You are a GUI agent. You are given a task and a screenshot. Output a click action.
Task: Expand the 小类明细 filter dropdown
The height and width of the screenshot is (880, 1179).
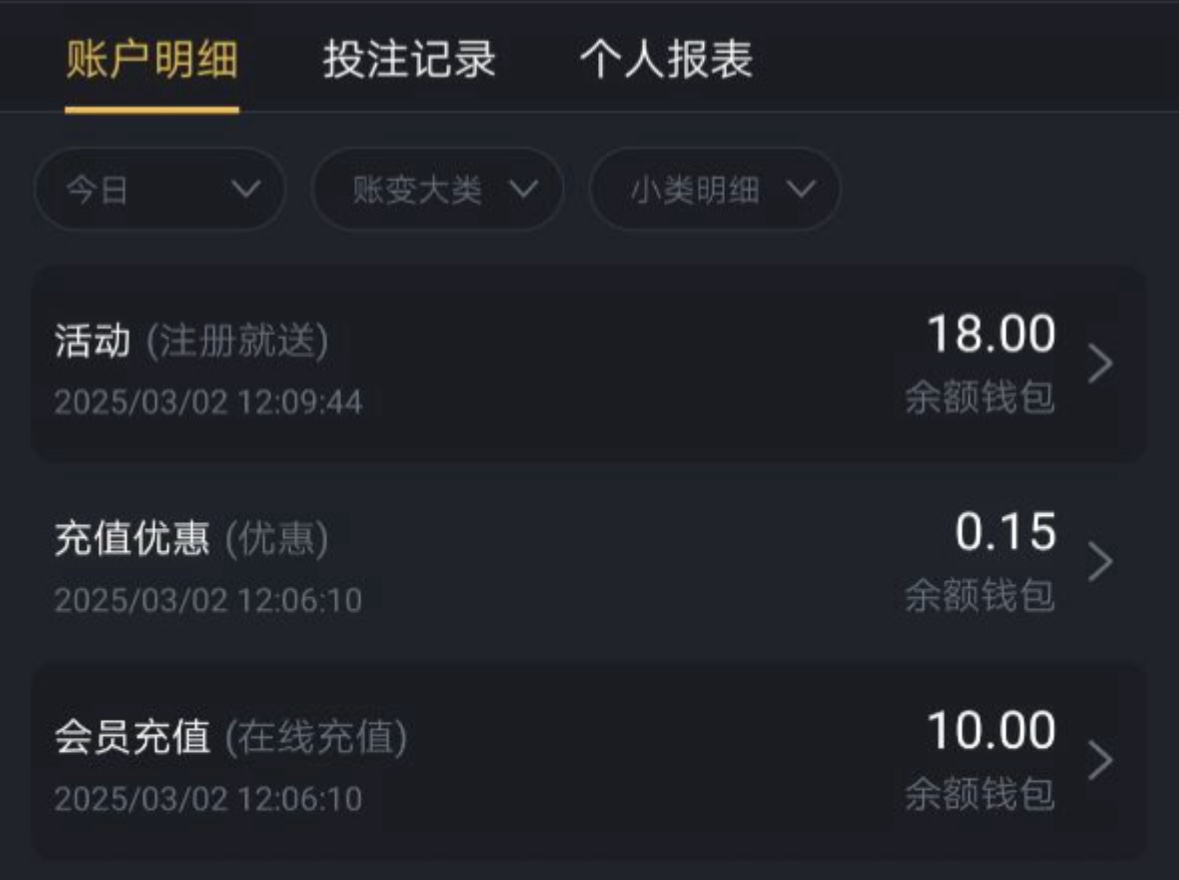click(714, 189)
